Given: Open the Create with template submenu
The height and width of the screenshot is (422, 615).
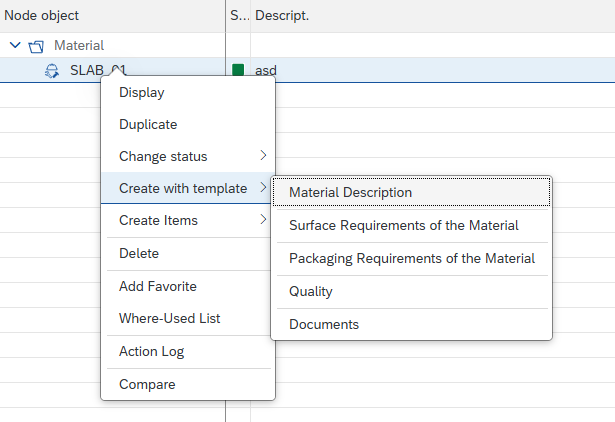Looking at the screenshot, I should click(x=182, y=188).
